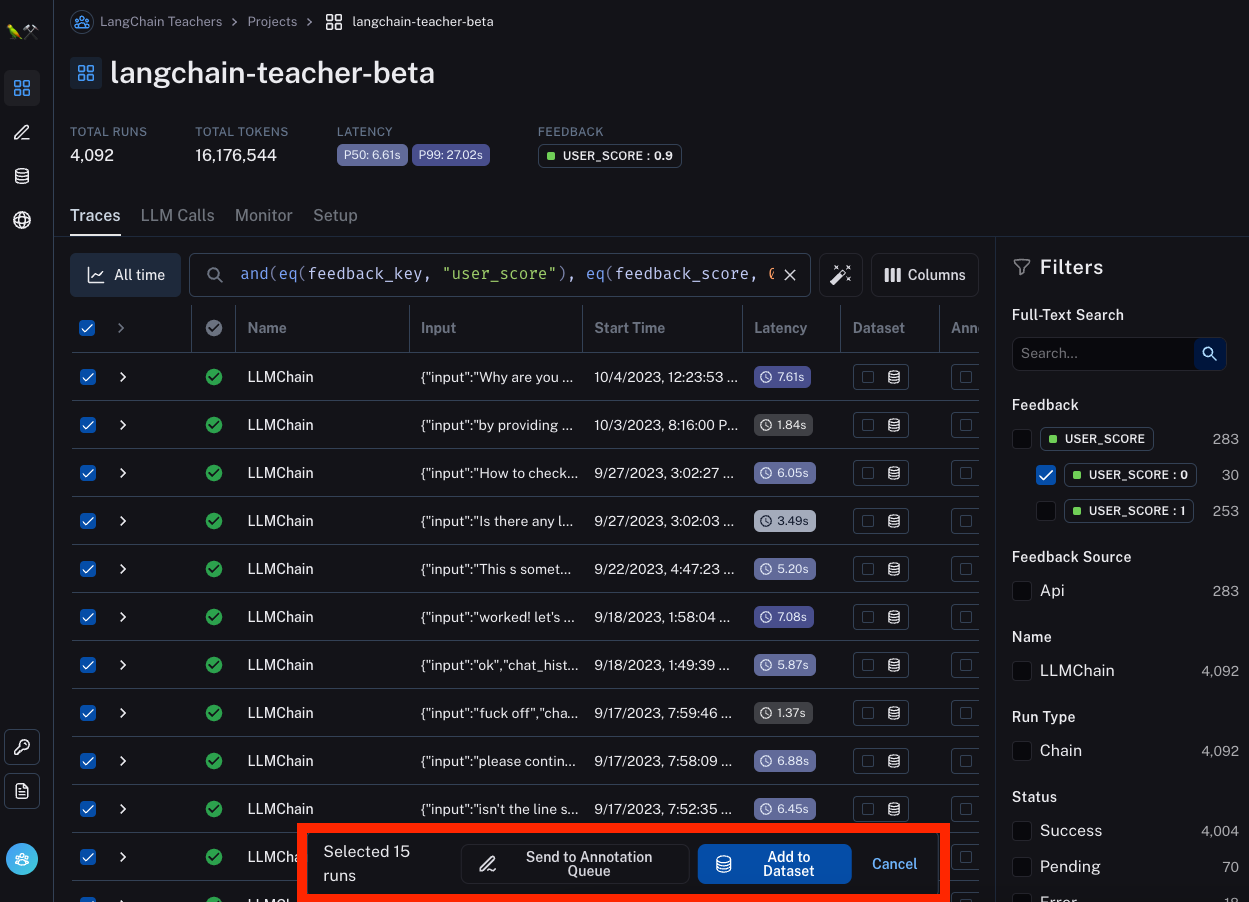Click the LangChain Teachers organization icon
The height and width of the screenshot is (902, 1249).
(x=82, y=21)
